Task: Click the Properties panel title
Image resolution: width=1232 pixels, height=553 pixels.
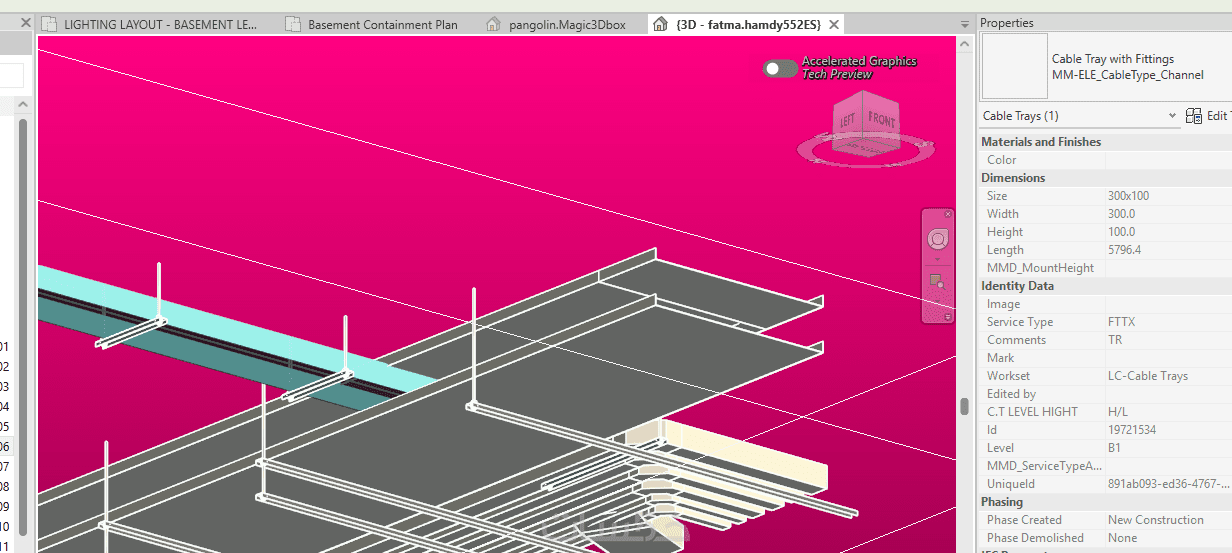Action: coord(1007,23)
